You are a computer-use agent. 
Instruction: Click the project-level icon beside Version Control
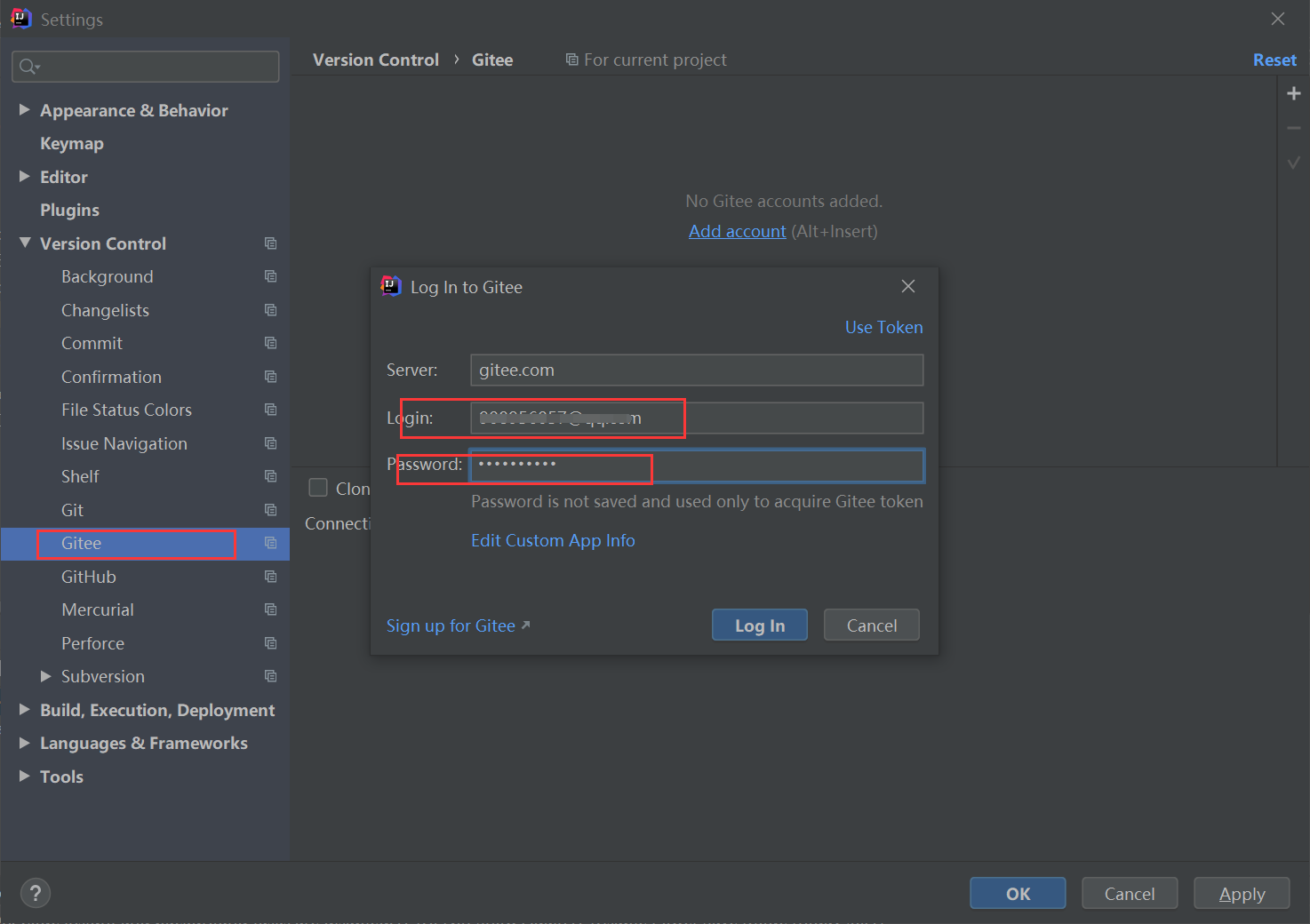271,243
